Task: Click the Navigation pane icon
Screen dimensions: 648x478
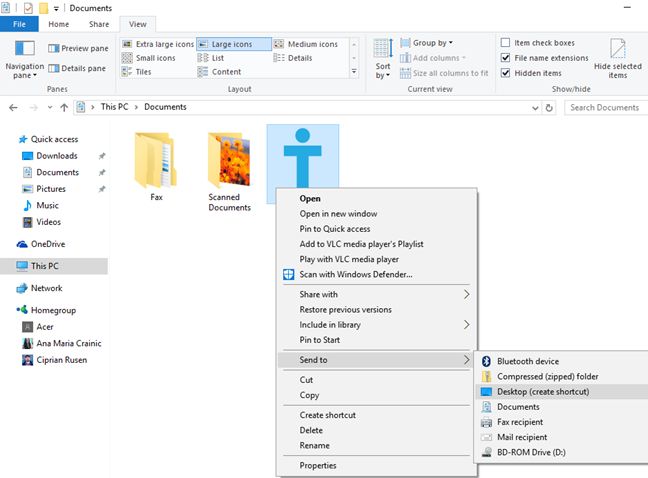Action: 24,51
